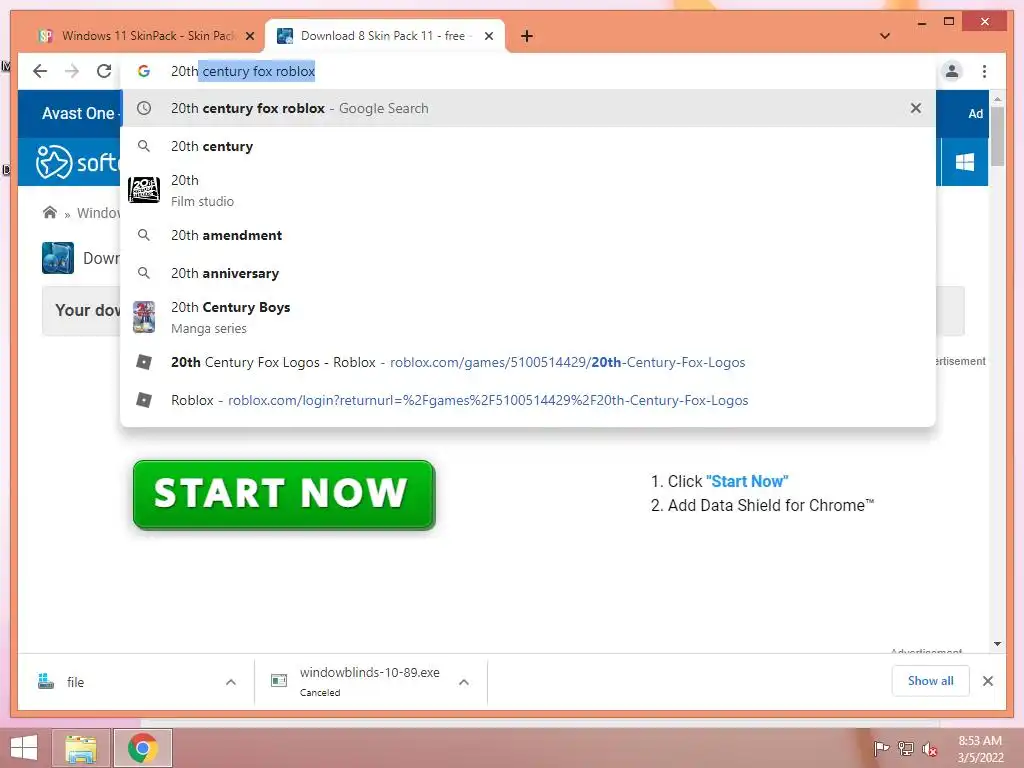
Task: Click 'Add Data Shield for Chrome' text
Action: tap(771, 505)
